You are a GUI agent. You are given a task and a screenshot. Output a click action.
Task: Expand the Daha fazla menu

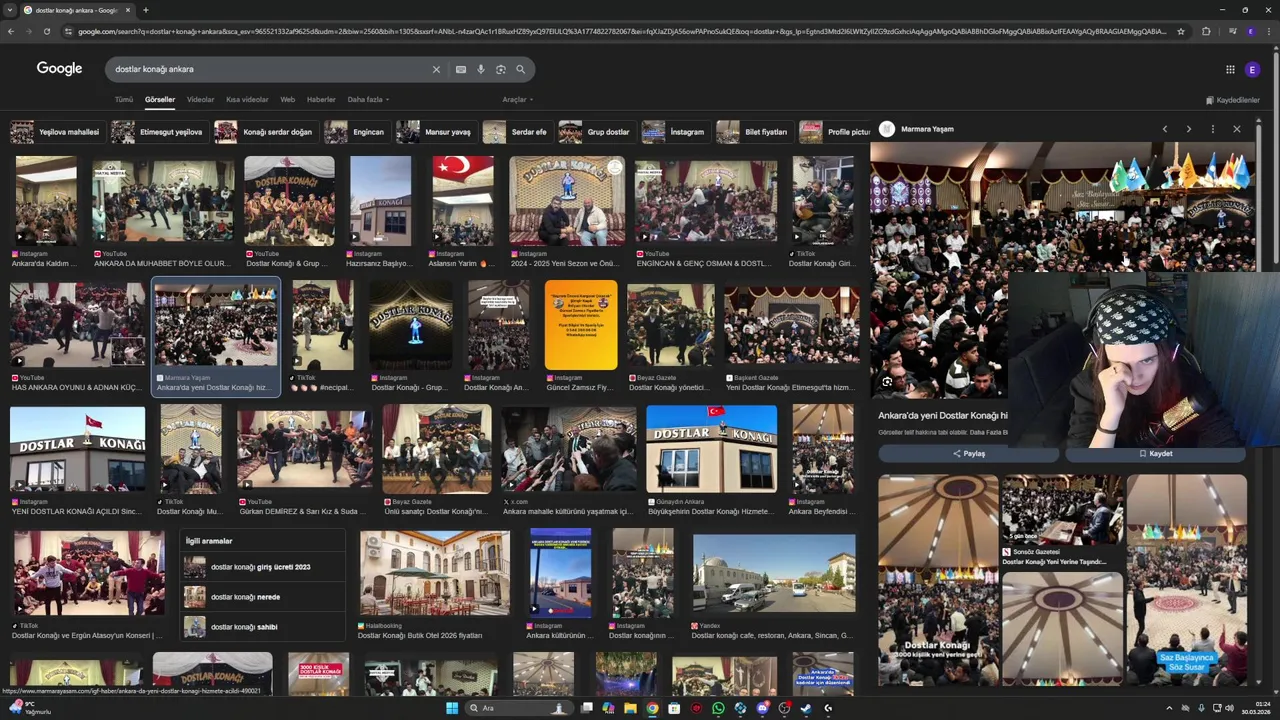pyautogui.click(x=368, y=99)
